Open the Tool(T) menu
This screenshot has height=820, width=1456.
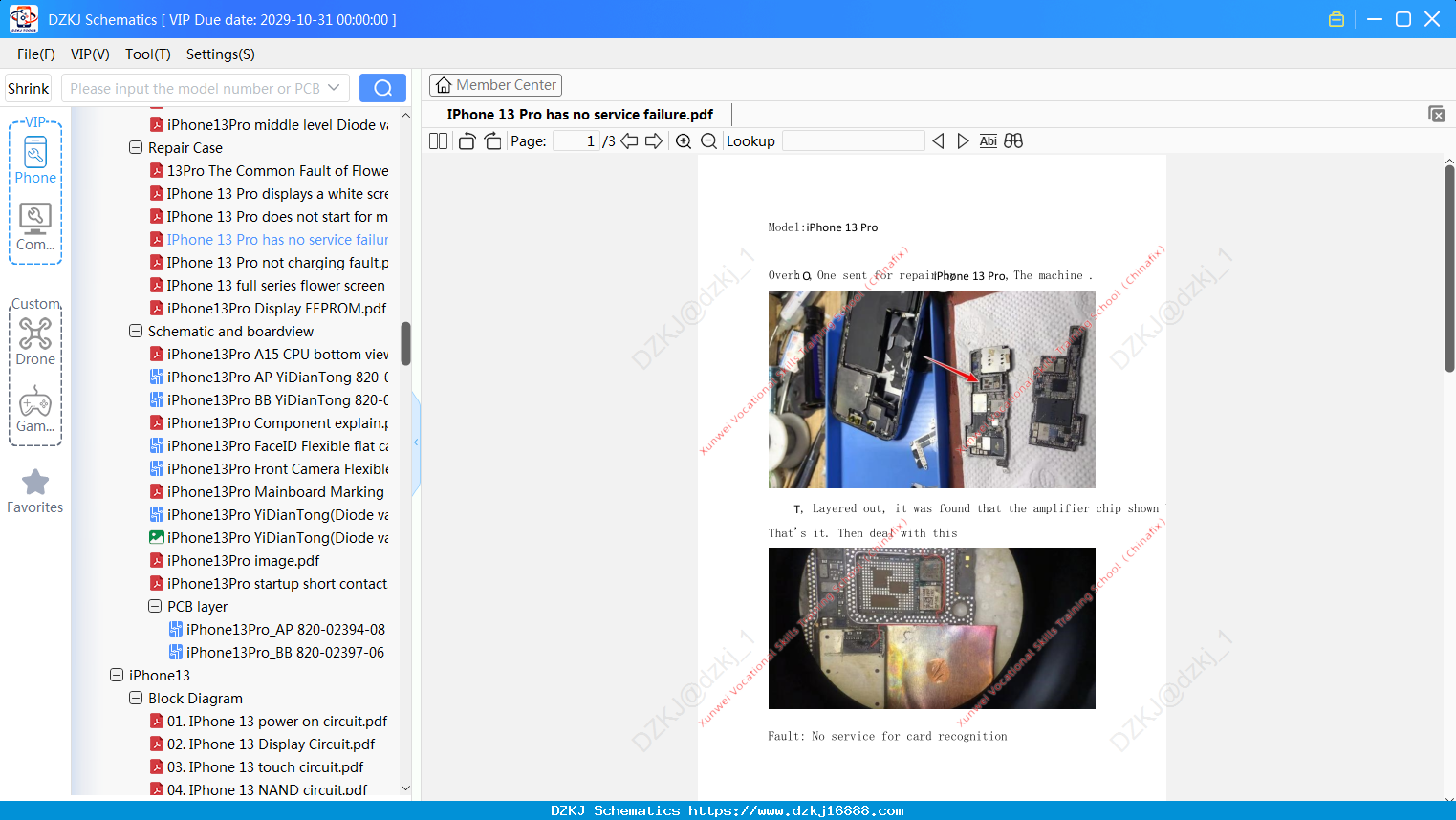tap(148, 54)
